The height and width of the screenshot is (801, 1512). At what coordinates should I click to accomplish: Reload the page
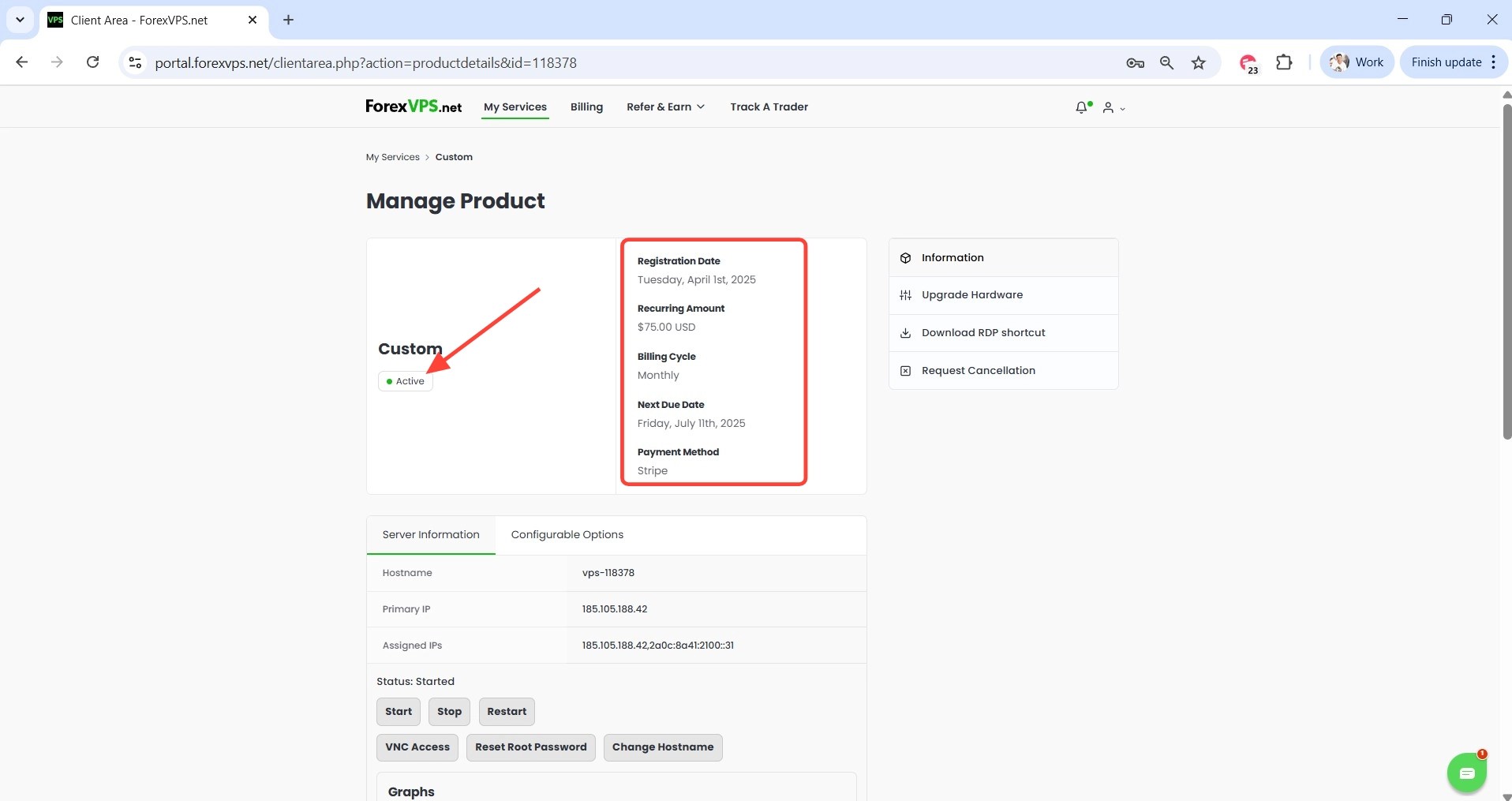(x=93, y=62)
